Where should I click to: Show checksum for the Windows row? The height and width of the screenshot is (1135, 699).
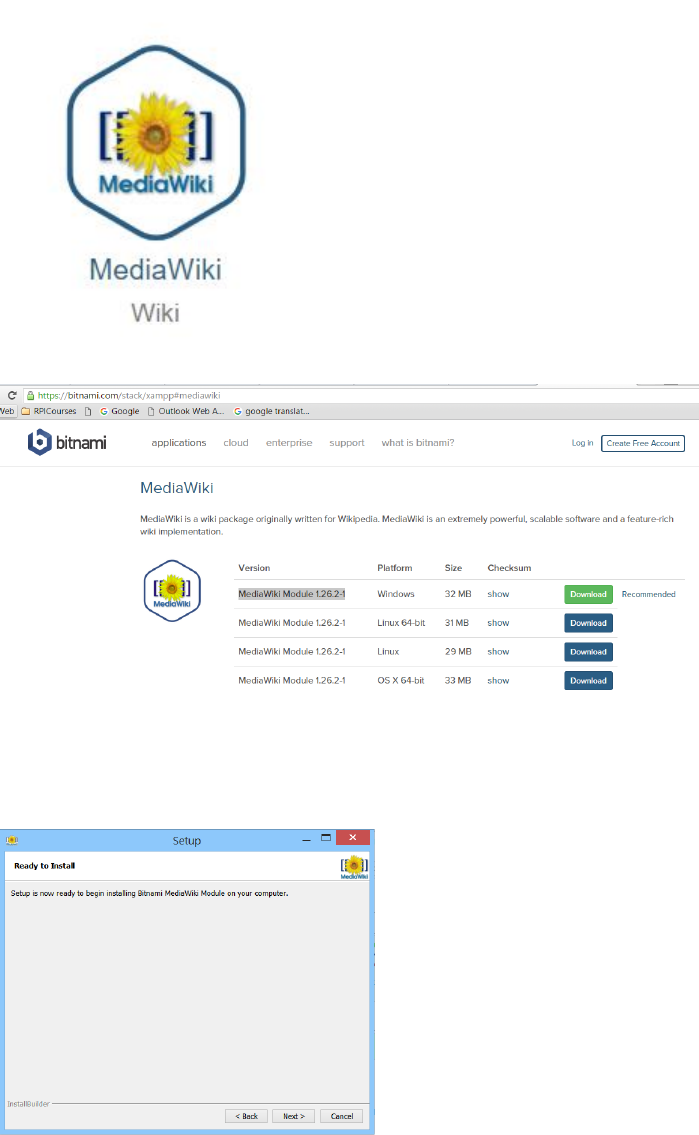[x=498, y=594]
